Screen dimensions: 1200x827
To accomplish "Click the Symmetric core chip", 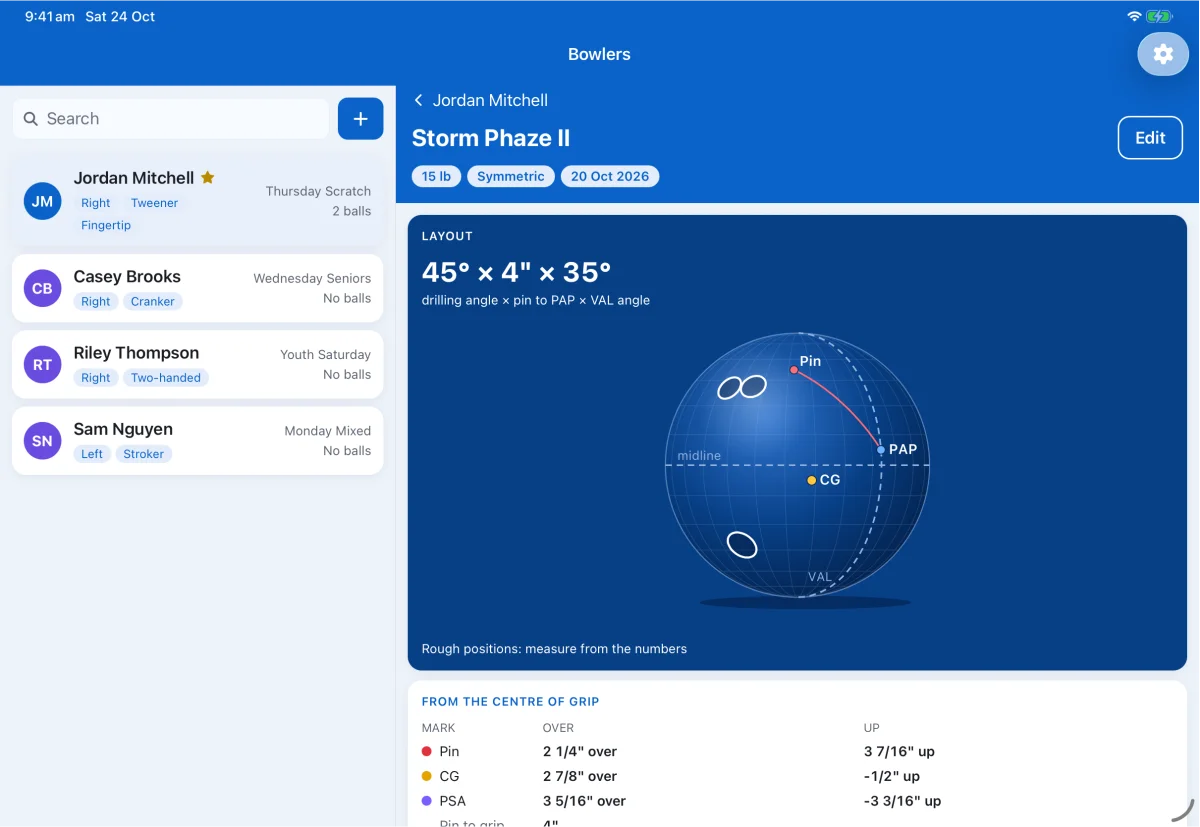I will click(x=511, y=176).
